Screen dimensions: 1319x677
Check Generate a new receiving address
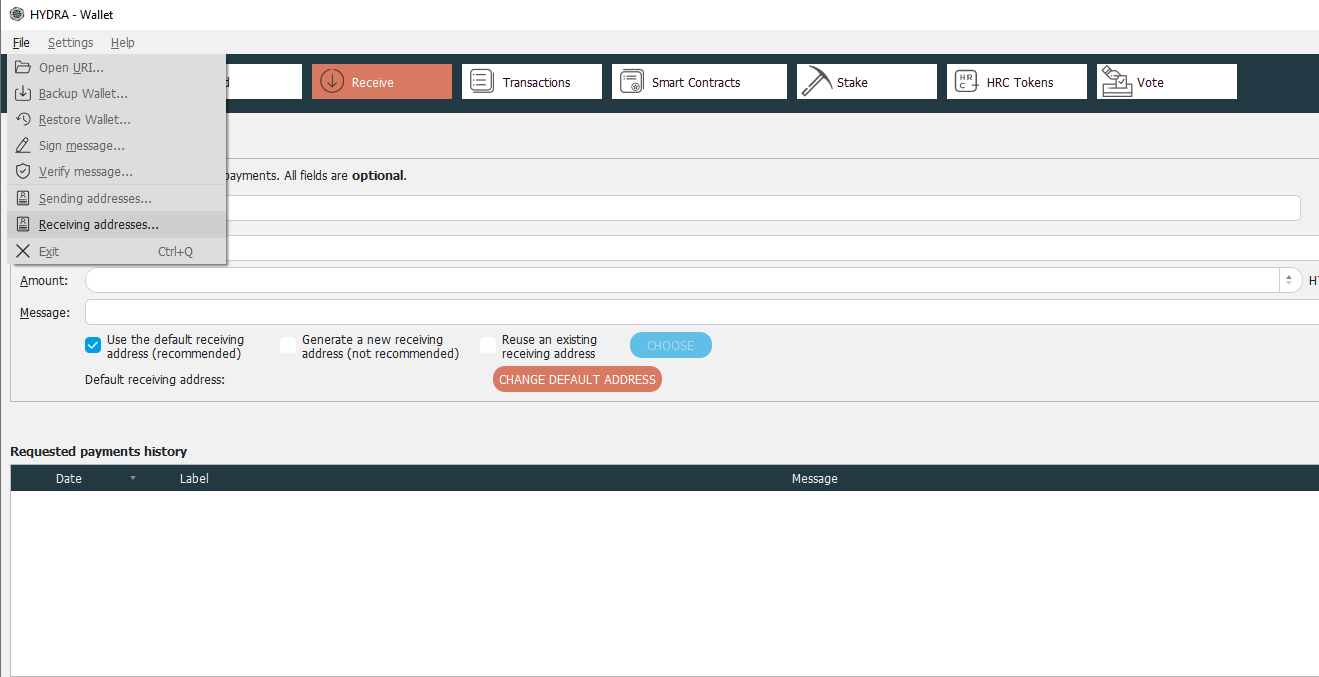click(x=288, y=345)
